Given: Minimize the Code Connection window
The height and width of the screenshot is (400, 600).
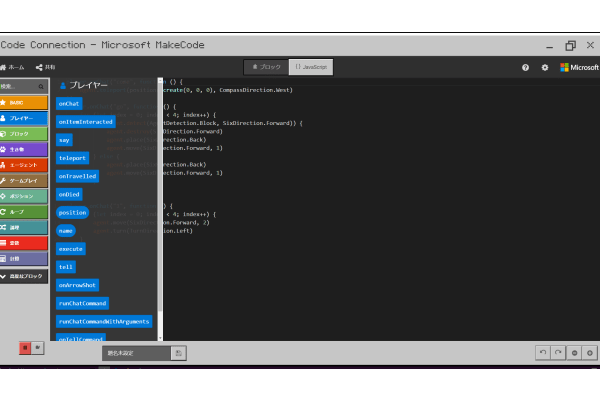Looking at the screenshot, I should coord(549,46).
